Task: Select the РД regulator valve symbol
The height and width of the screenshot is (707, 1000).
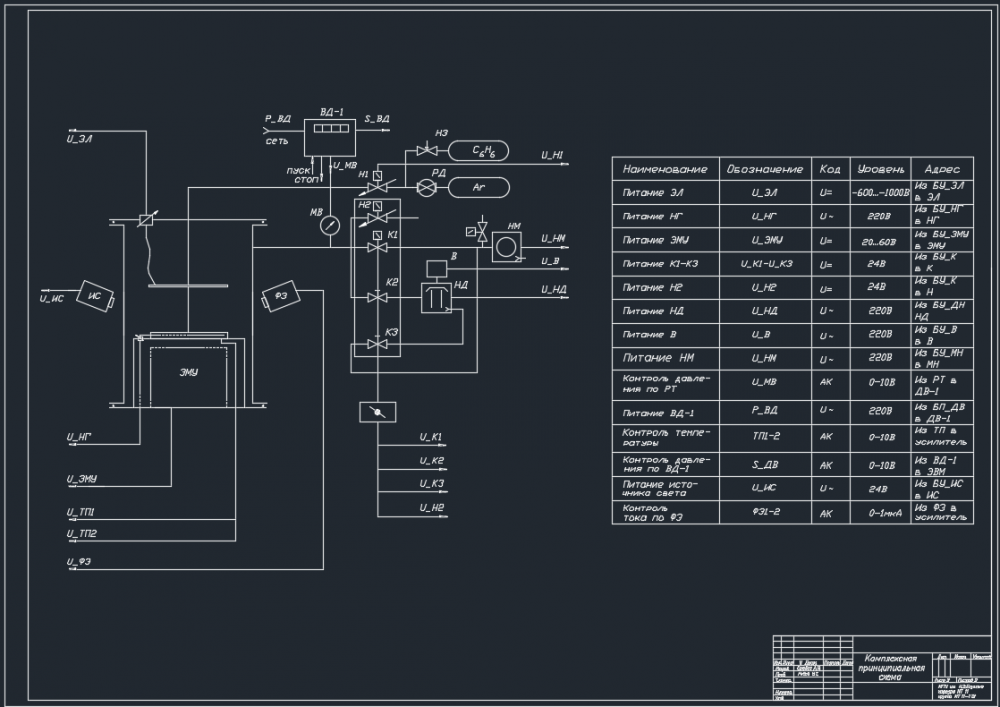Action: [426, 187]
